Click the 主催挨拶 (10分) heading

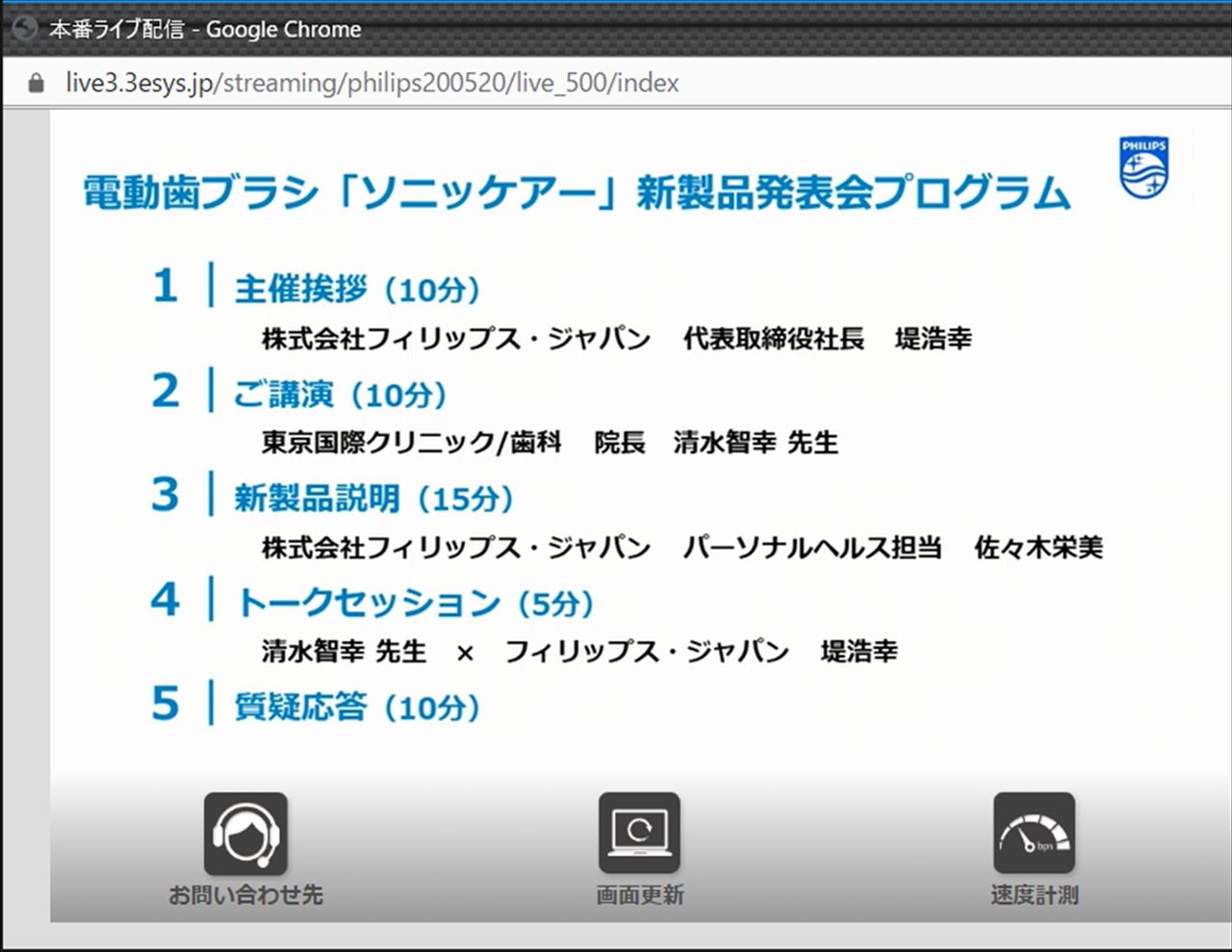pos(357,289)
